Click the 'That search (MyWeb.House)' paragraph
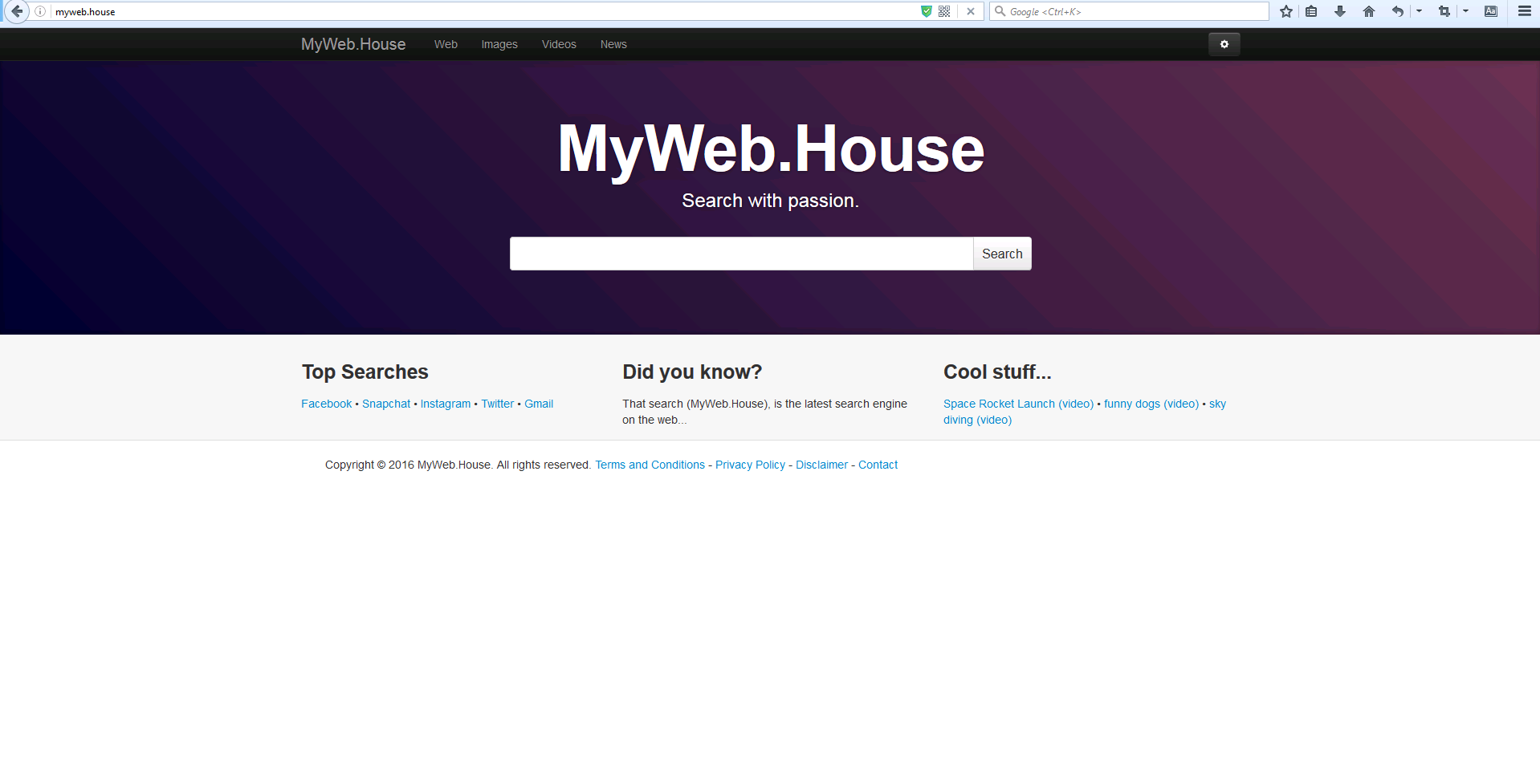Screen dimensions: 1540x784 [764, 412]
